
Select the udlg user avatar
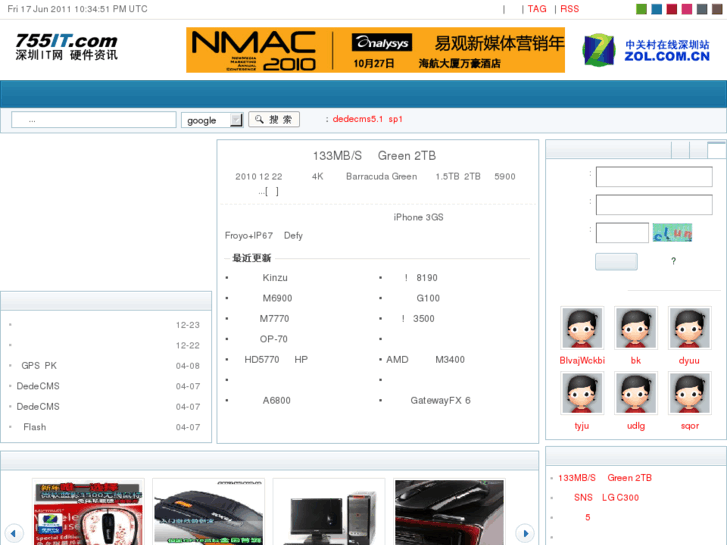point(635,393)
